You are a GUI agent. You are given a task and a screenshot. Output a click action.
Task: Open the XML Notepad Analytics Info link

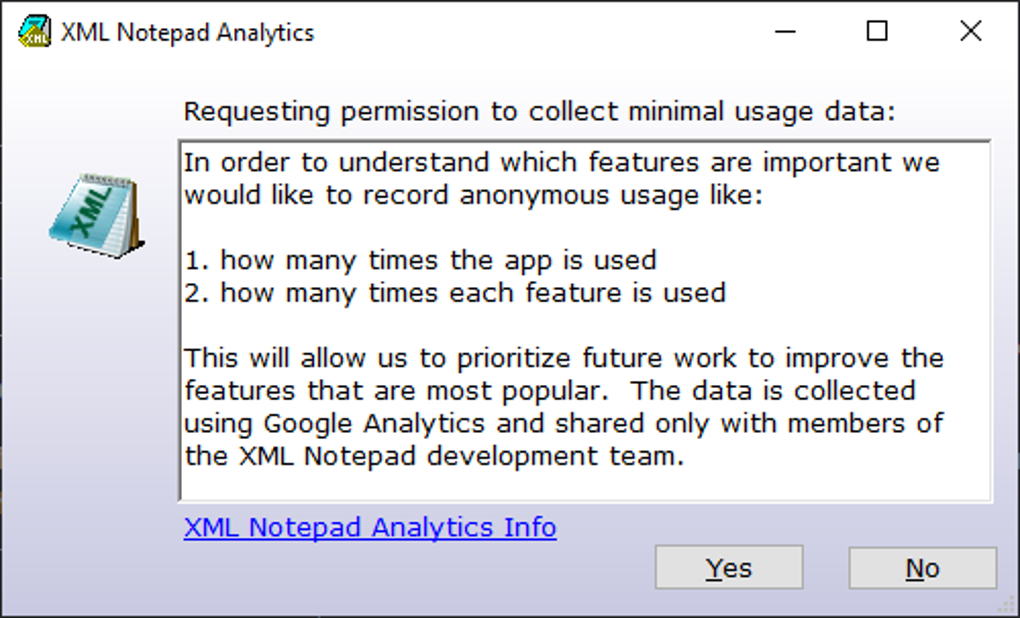pyautogui.click(x=370, y=527)
